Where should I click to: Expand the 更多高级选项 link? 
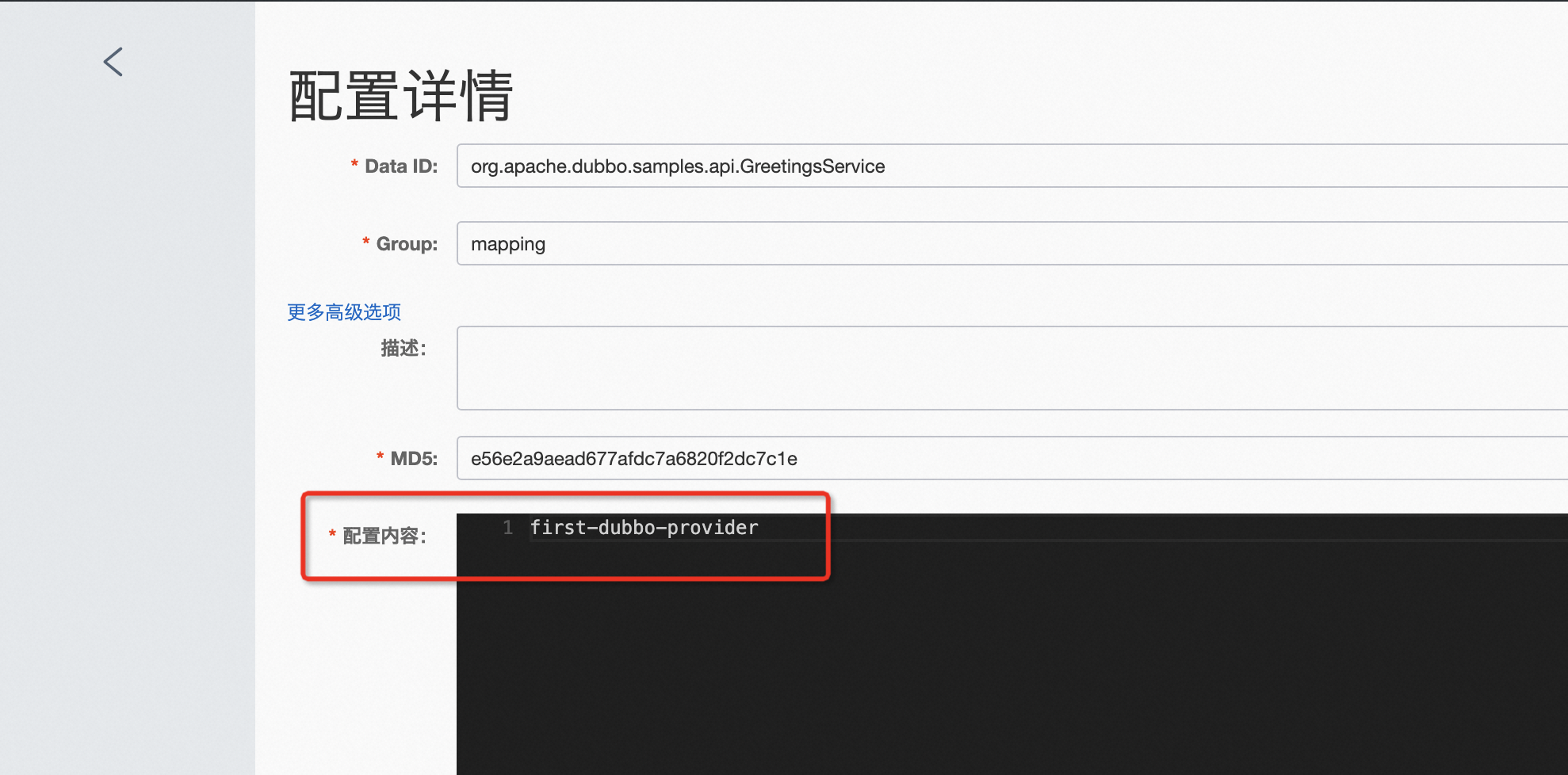[344, 312]
